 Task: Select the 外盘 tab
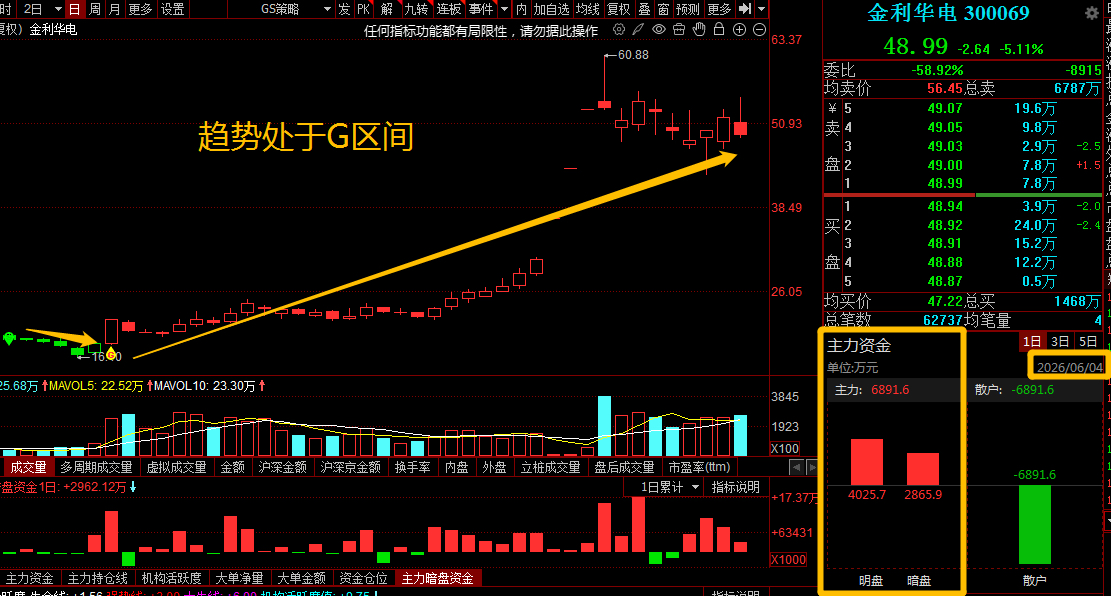coord(494,467)
